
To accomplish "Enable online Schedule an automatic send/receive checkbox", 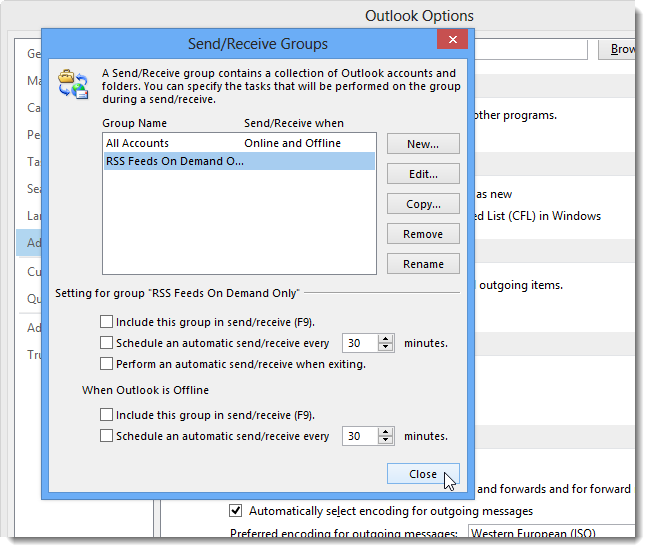I will pyautogui.click(x=106, y=343).
